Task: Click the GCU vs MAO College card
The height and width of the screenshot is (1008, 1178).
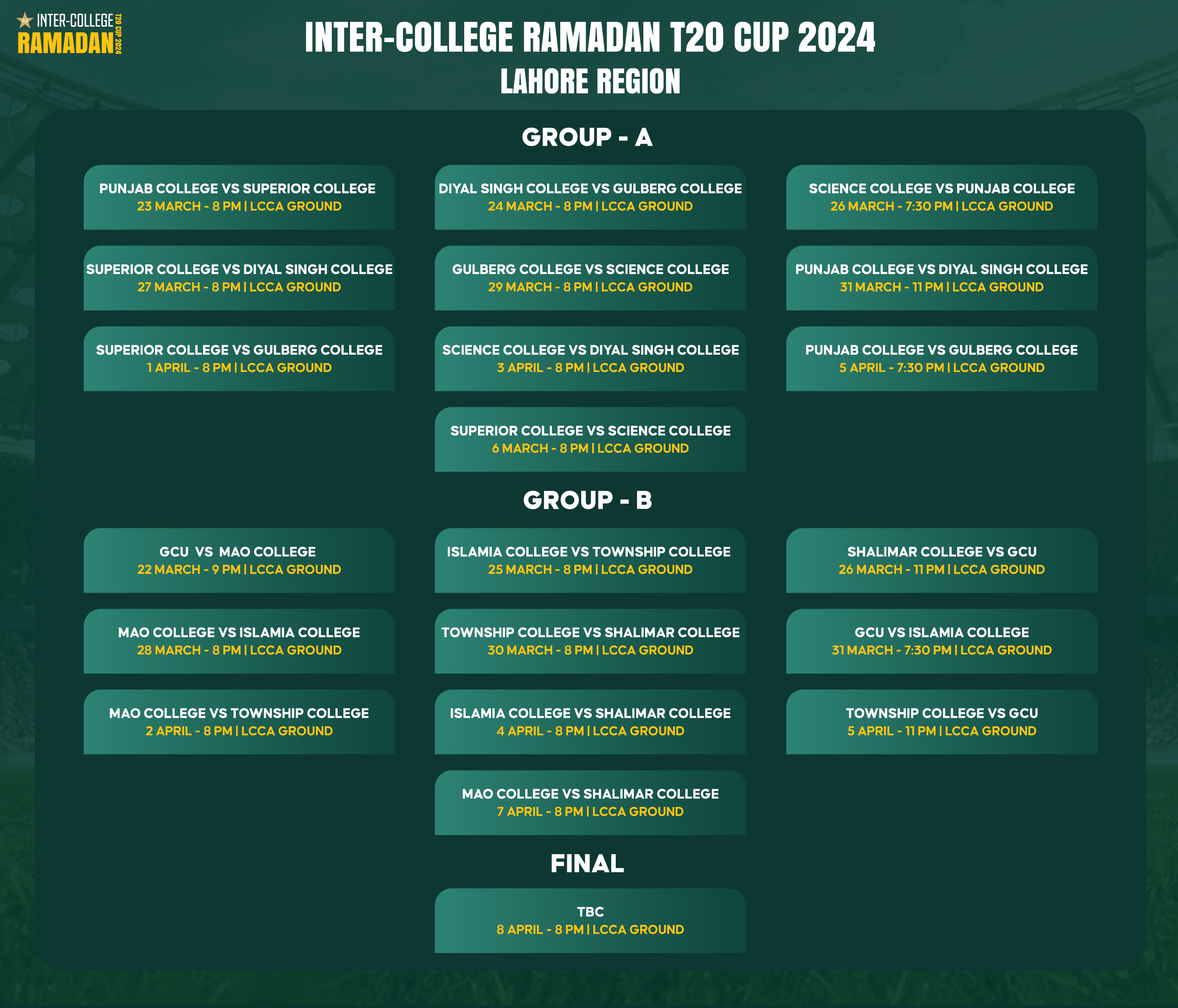Action: [x=239, y=561]
